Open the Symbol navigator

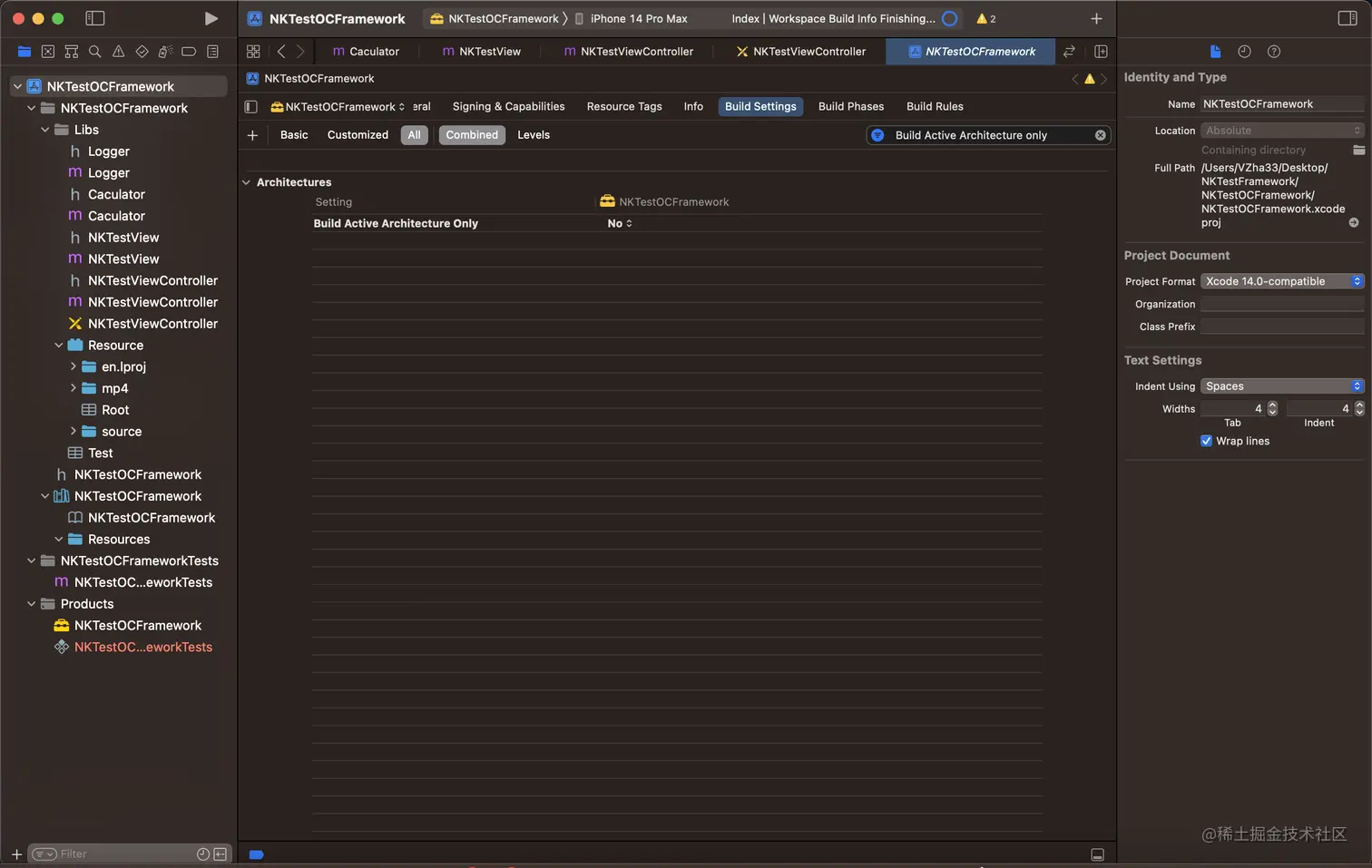[72, 52]
